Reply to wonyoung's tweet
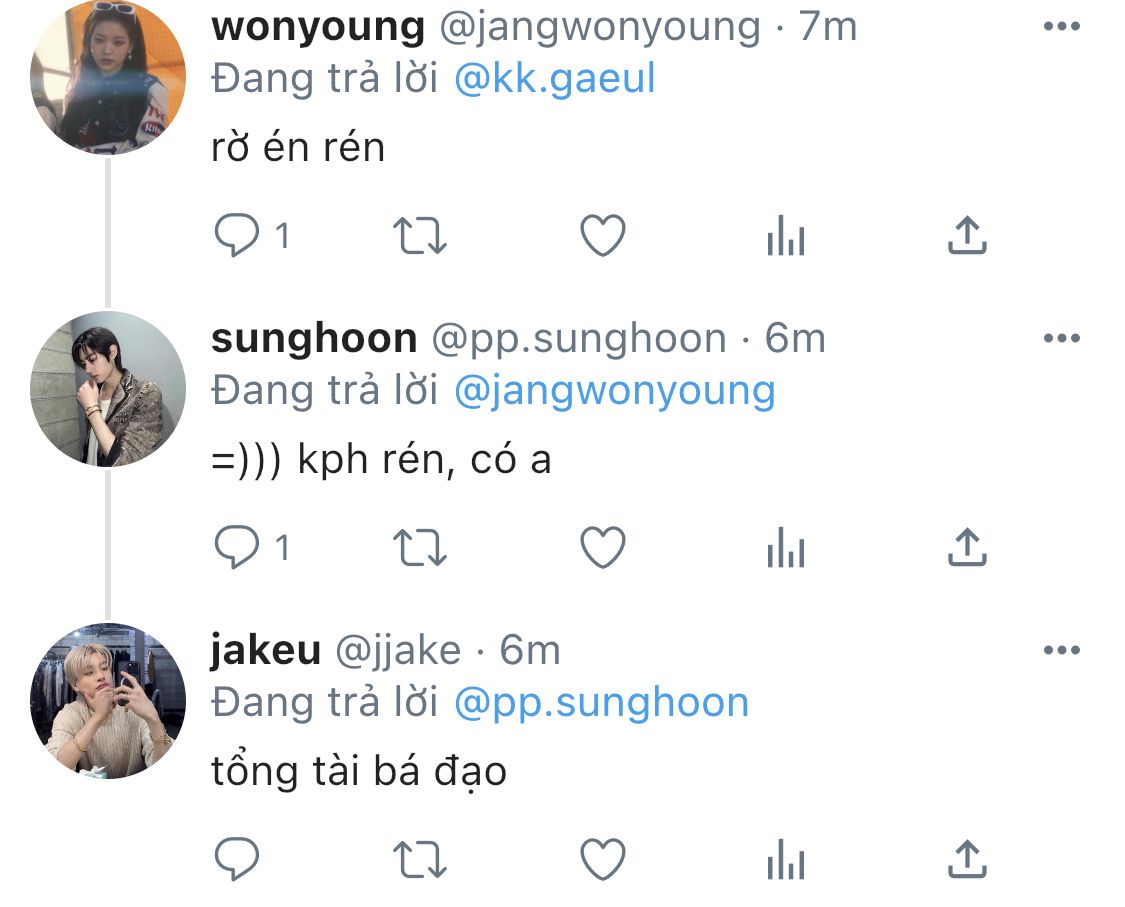Screen dimensions: 1125x907 [237, 235]
